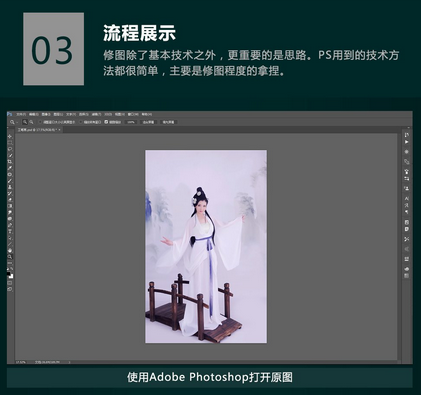Click the Photoshop Ps logo icon

click(x=9, y=114)
